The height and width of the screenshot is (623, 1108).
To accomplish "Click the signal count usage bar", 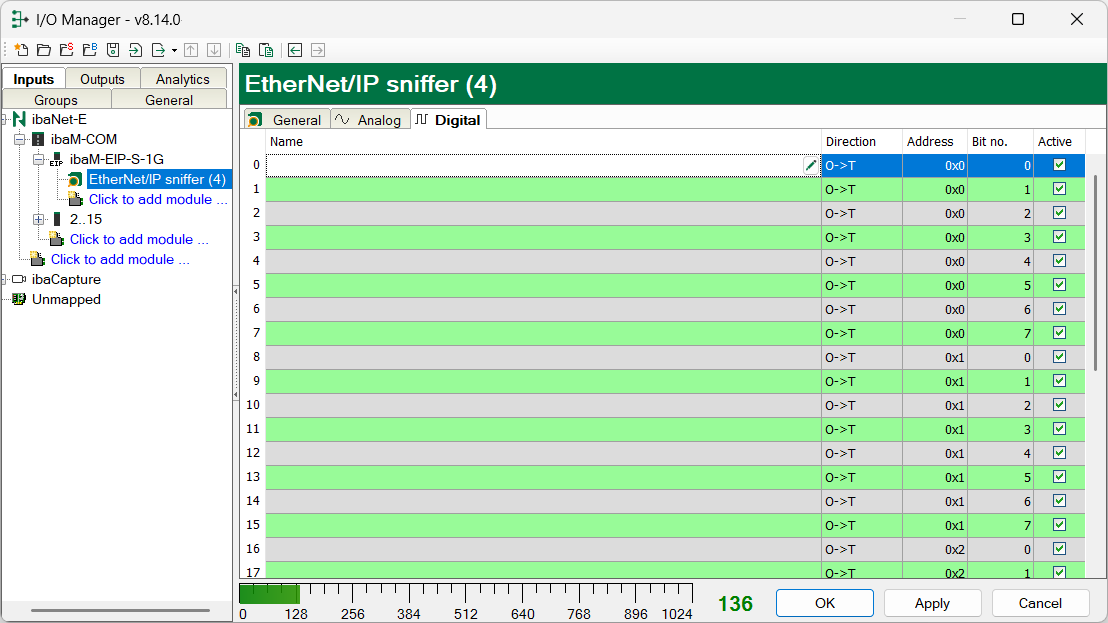I will point(466,594).
